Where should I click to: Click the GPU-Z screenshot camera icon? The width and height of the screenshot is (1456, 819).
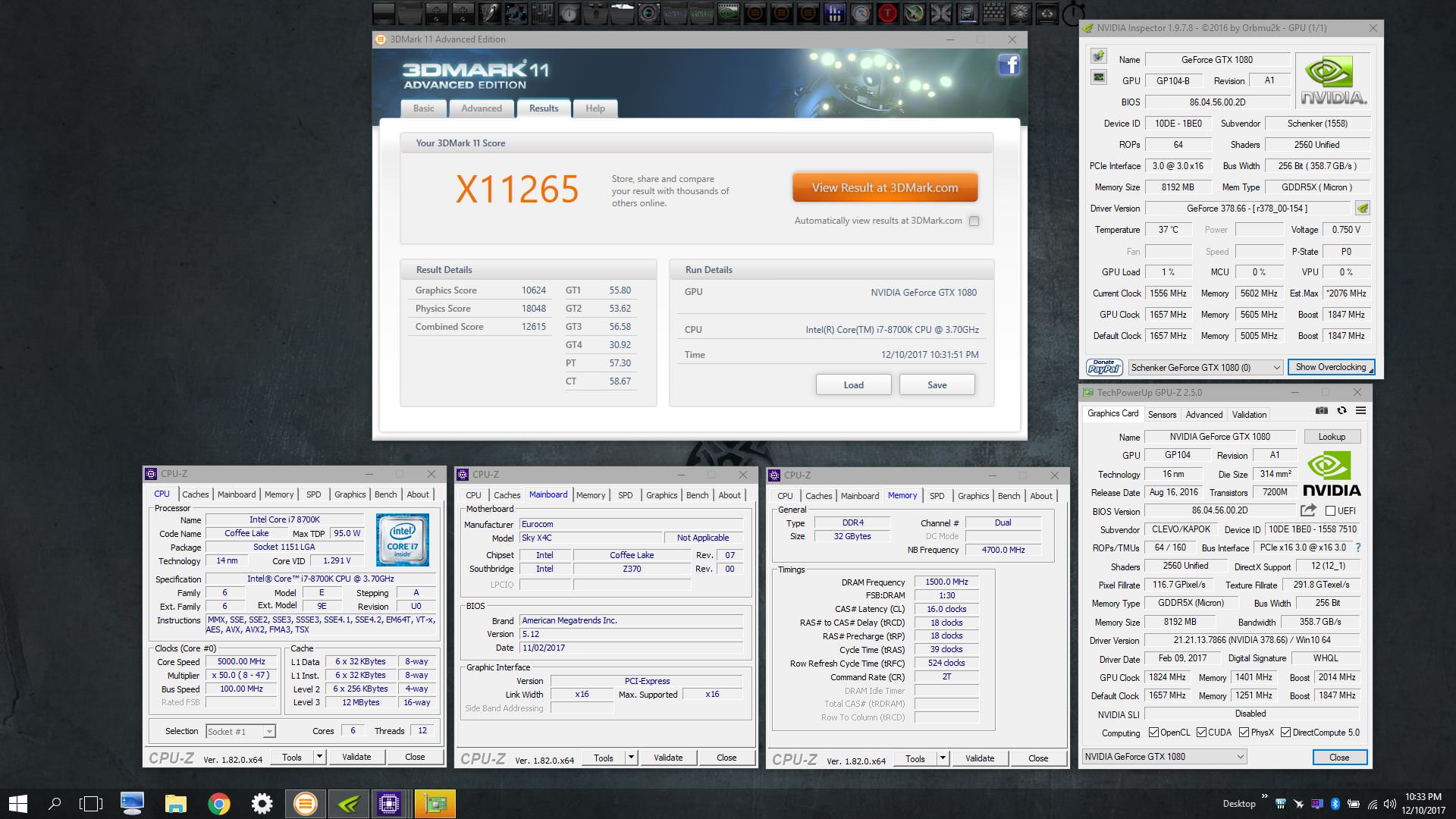coord(1322,410)
